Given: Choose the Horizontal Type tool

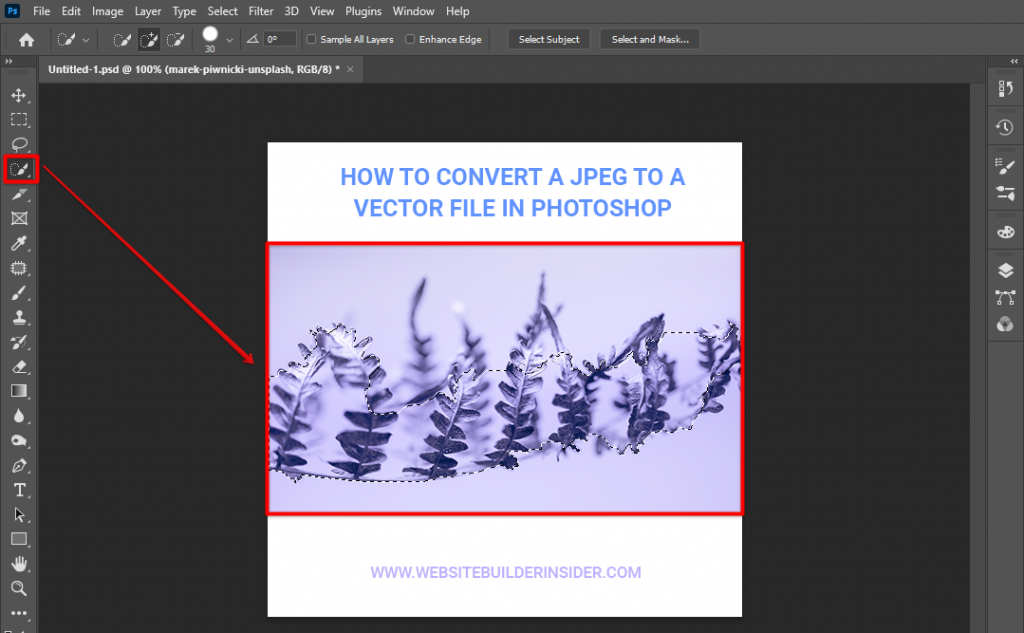Looking at the screenshot, I should click(x=19, y=490).
